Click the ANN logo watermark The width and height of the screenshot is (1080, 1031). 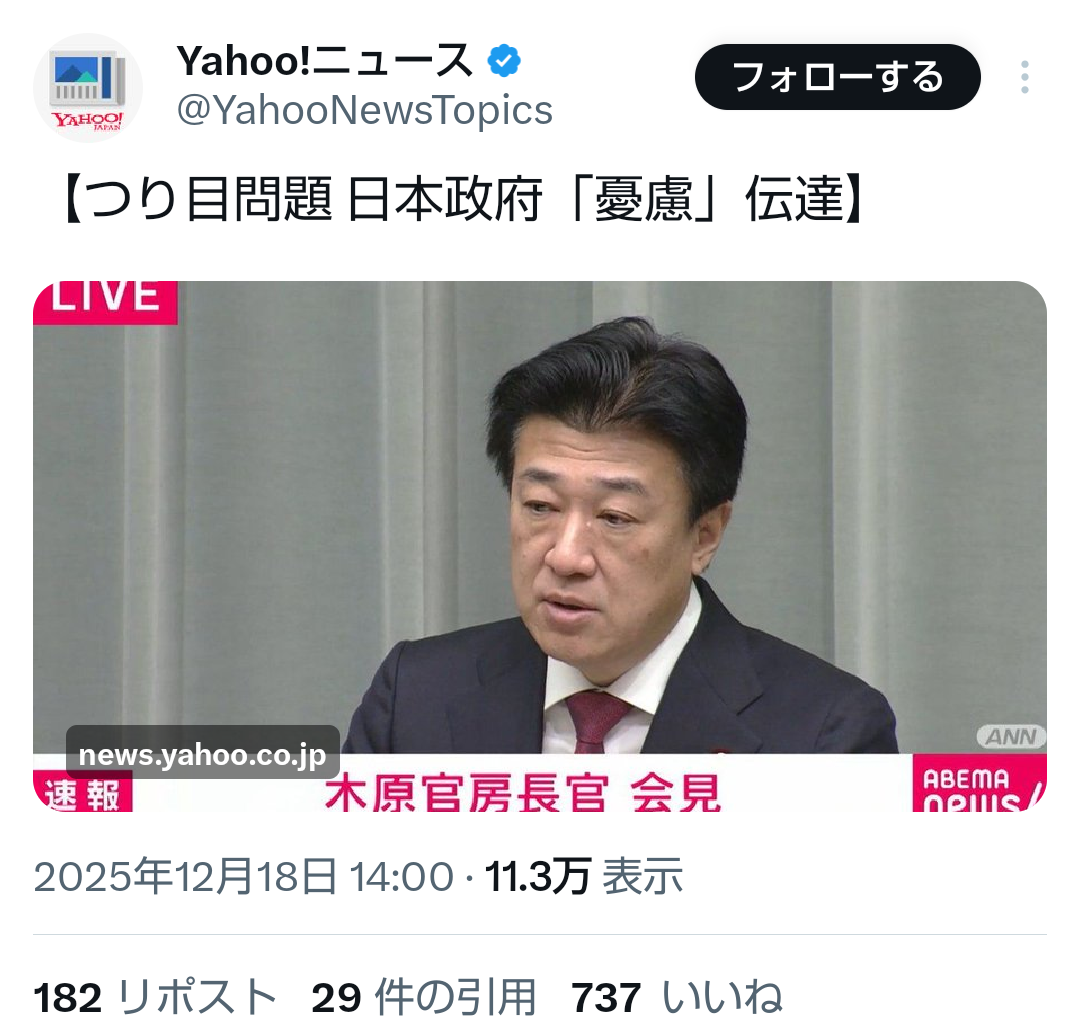tap(1010, 737)
